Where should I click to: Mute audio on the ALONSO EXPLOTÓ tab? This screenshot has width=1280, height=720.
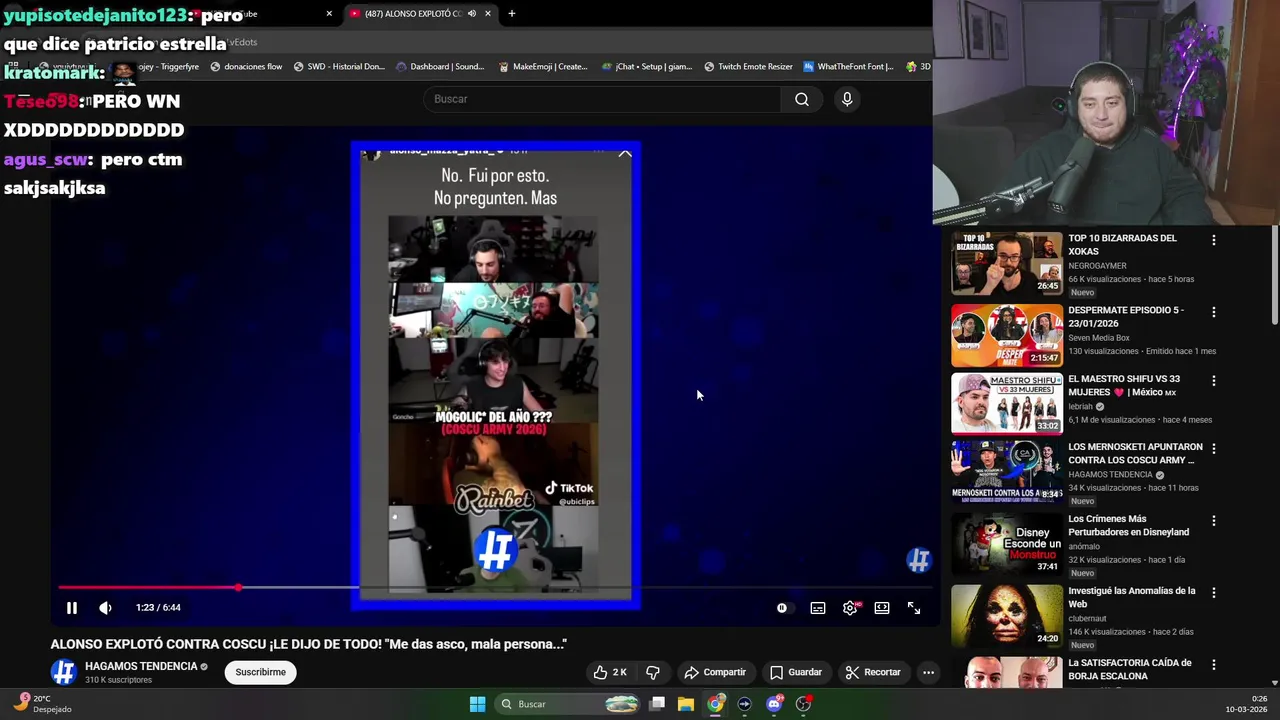(472, 14)
